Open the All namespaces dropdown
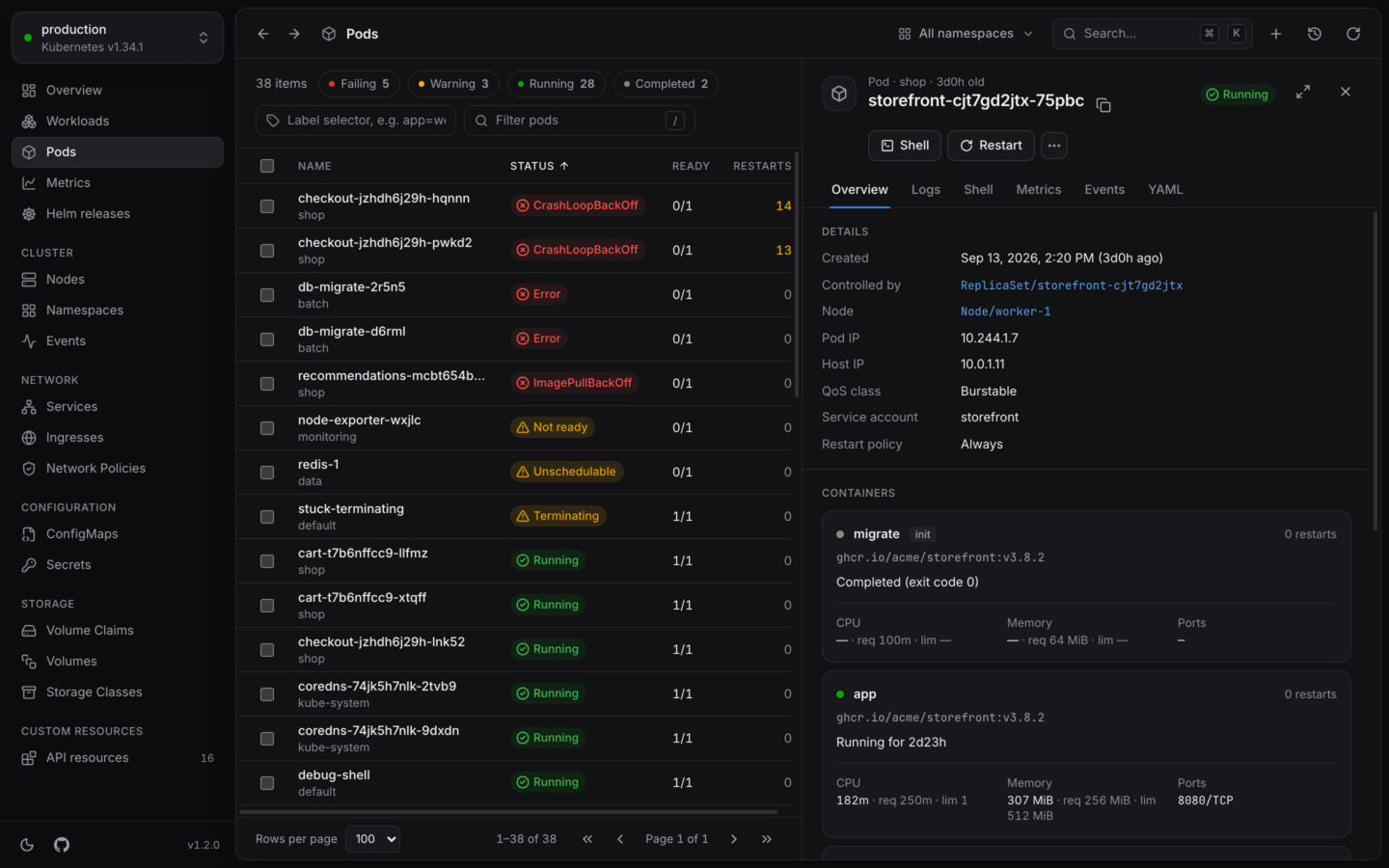The height and width of the screenshot is (868, 1389). coord(966,34)
